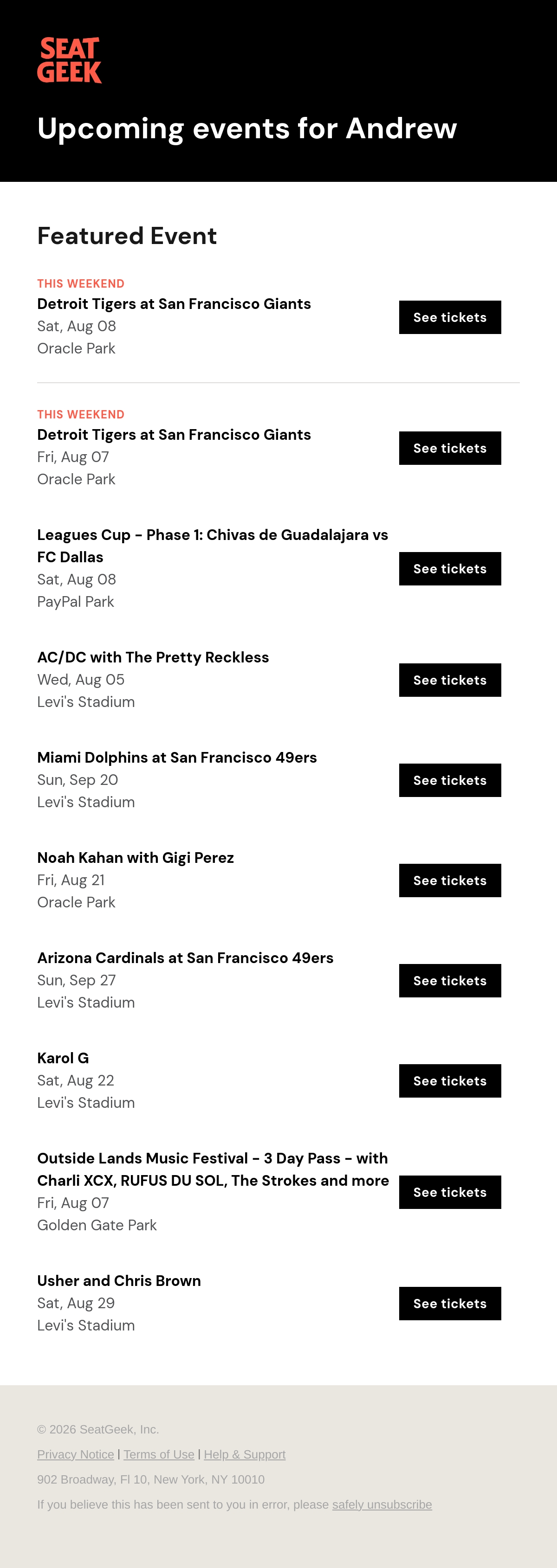
Task: See tickets for AC/DC with The Pretty Reckless
Action: click(x=450, y=680)
